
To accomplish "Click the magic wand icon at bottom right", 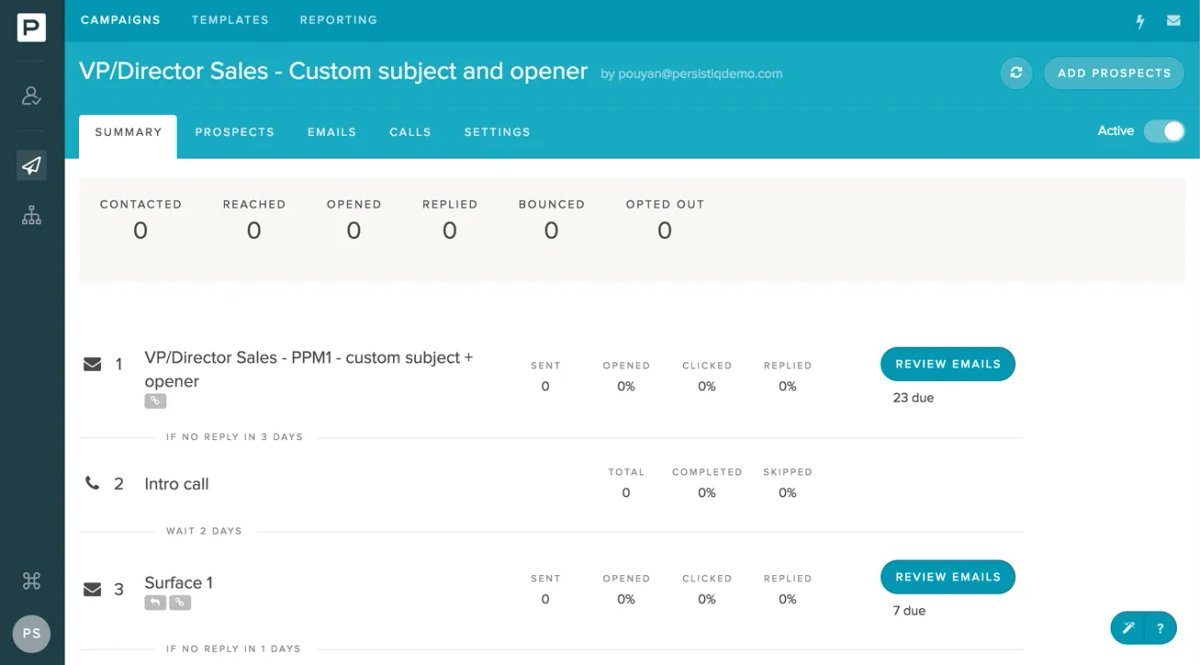I will pyautogui.click(x=1128, y=629).
